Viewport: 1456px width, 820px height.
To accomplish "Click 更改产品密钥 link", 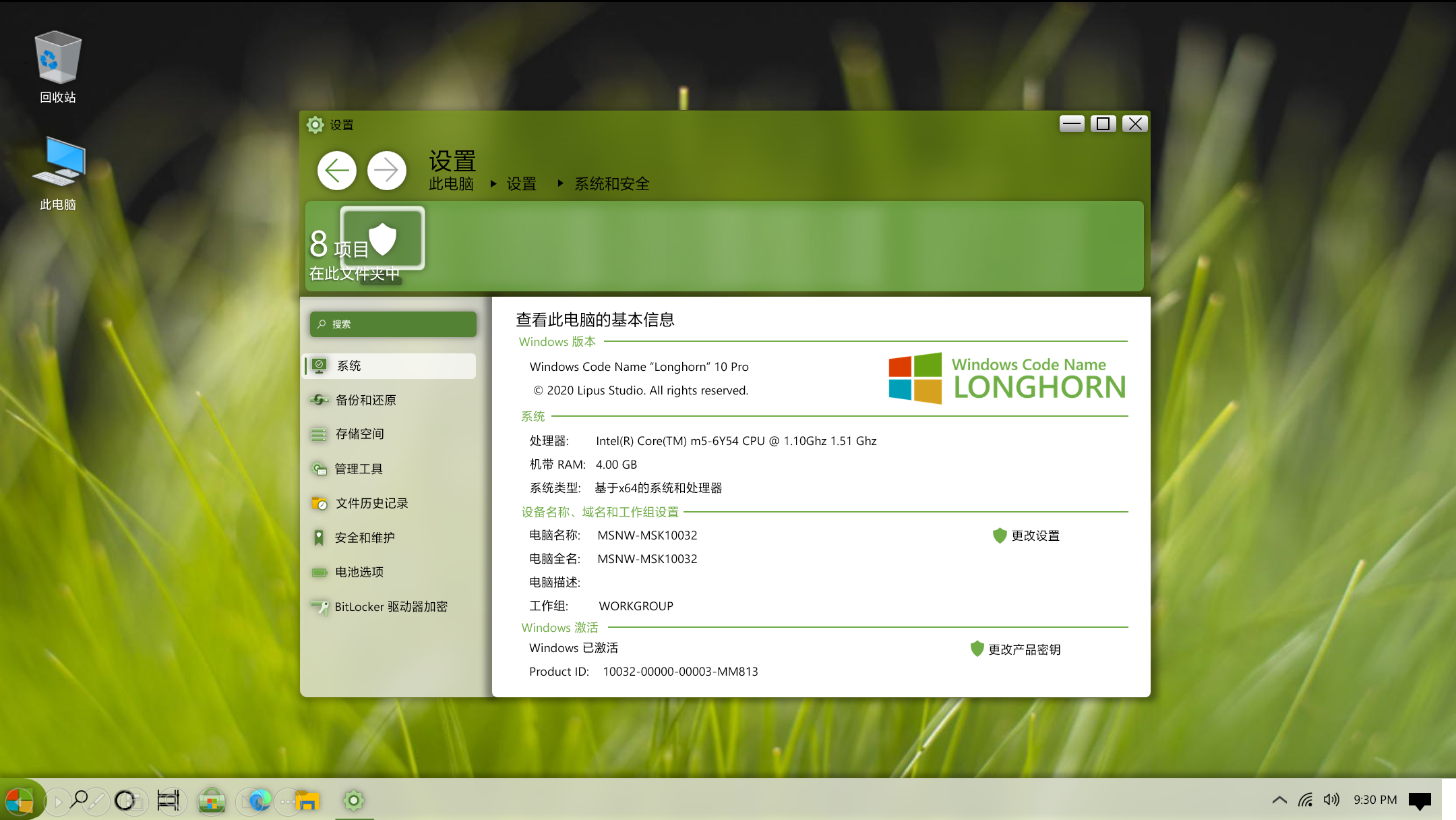I will point(1023,649).
